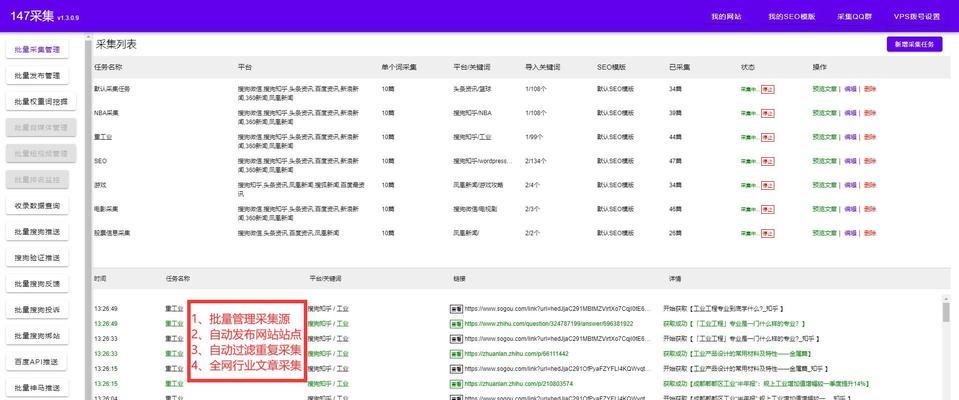
Task: Click view badge beside zhuanlan.zhihu.com/p/210803574 link
Action: point(456,383)
